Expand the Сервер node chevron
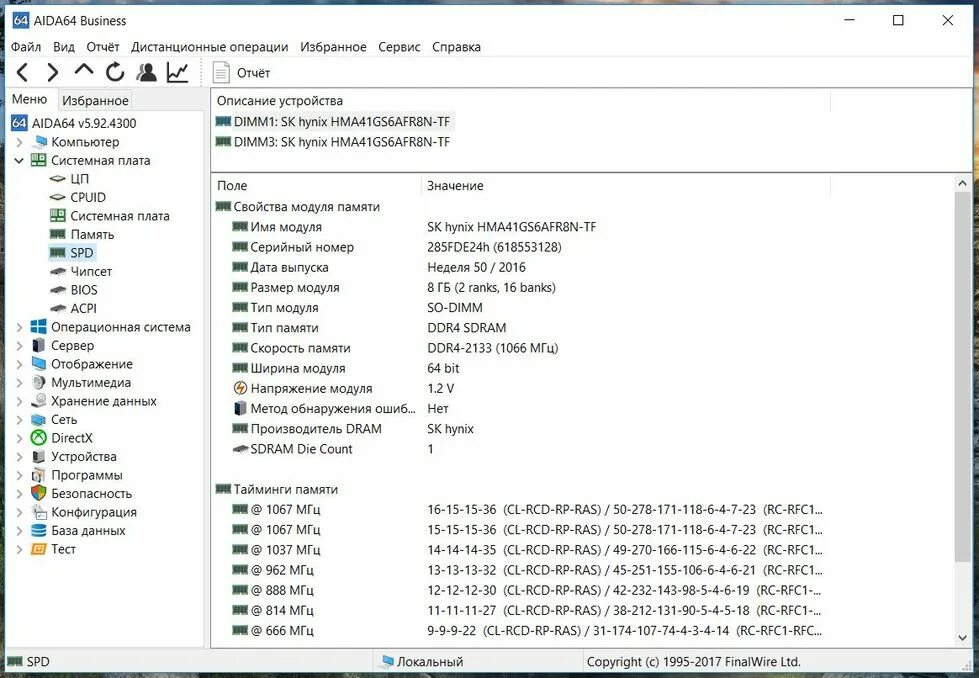Image resolution: width=979 pixels, height=678 pixels. pyautogui.click(x=19, y=346)
